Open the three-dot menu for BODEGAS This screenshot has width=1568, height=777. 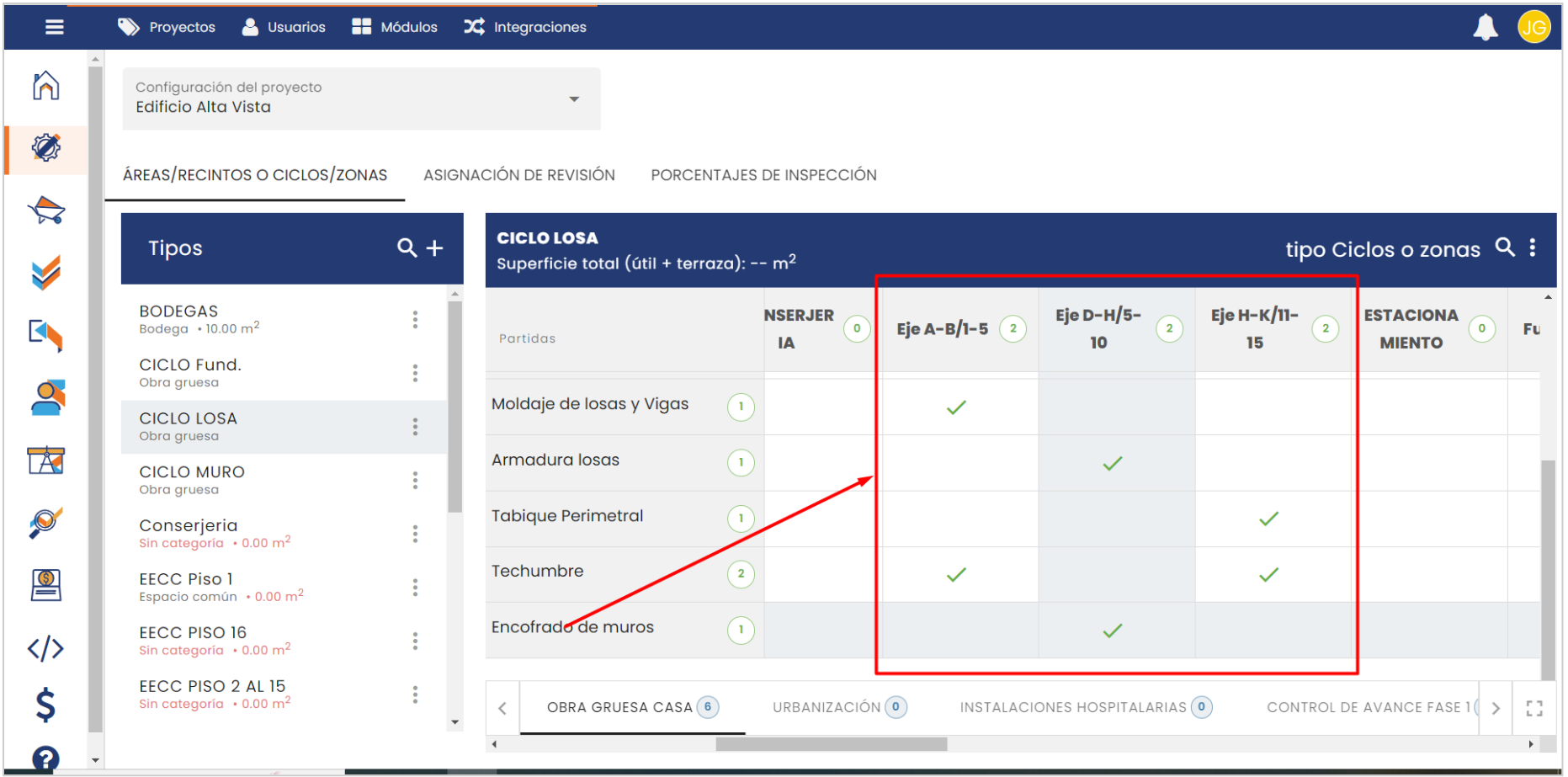click(x=415, y=319)
